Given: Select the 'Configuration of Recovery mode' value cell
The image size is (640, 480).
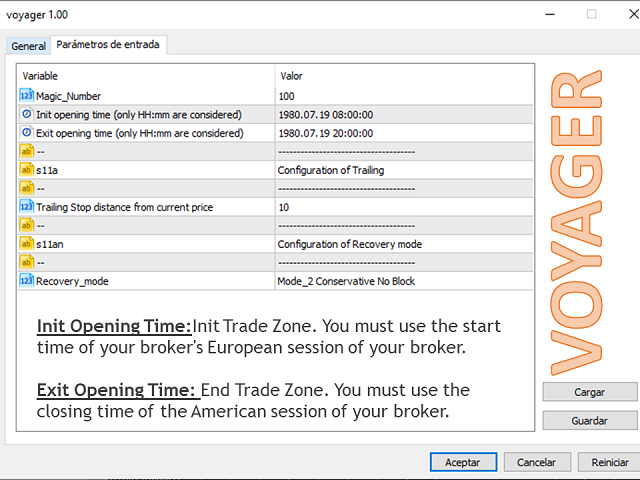Looking at the screenshot, I should point(404,244).
